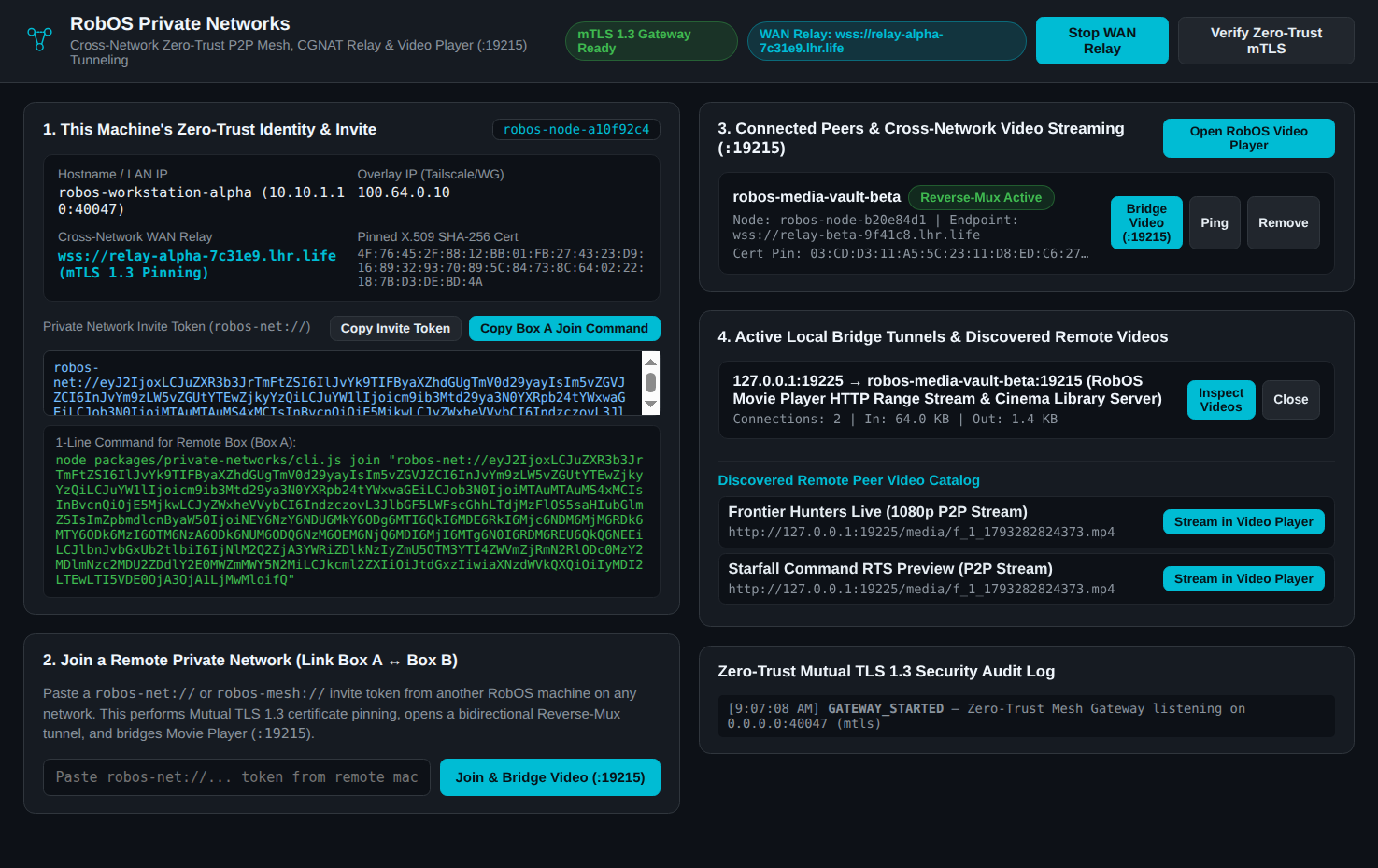
Task: Click the Starfall Command media URL
Action: 921,590
